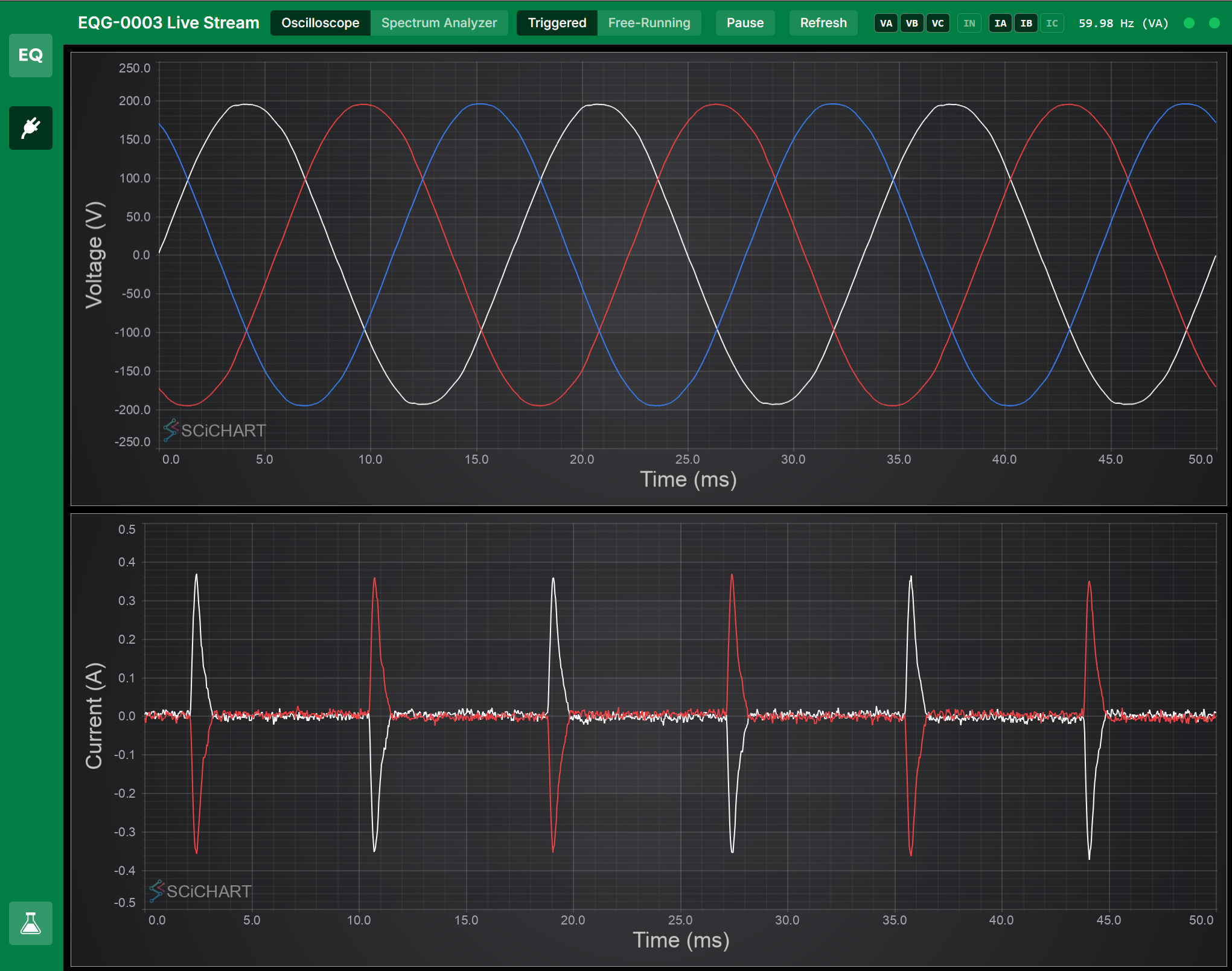Toggle the VA voltage channel
The image size is (1232, 971).
tap(886, 24)
